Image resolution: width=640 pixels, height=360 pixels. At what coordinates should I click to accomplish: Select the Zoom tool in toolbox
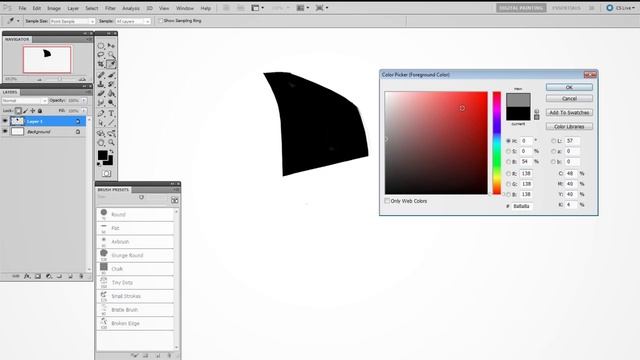tap(111, 142)
